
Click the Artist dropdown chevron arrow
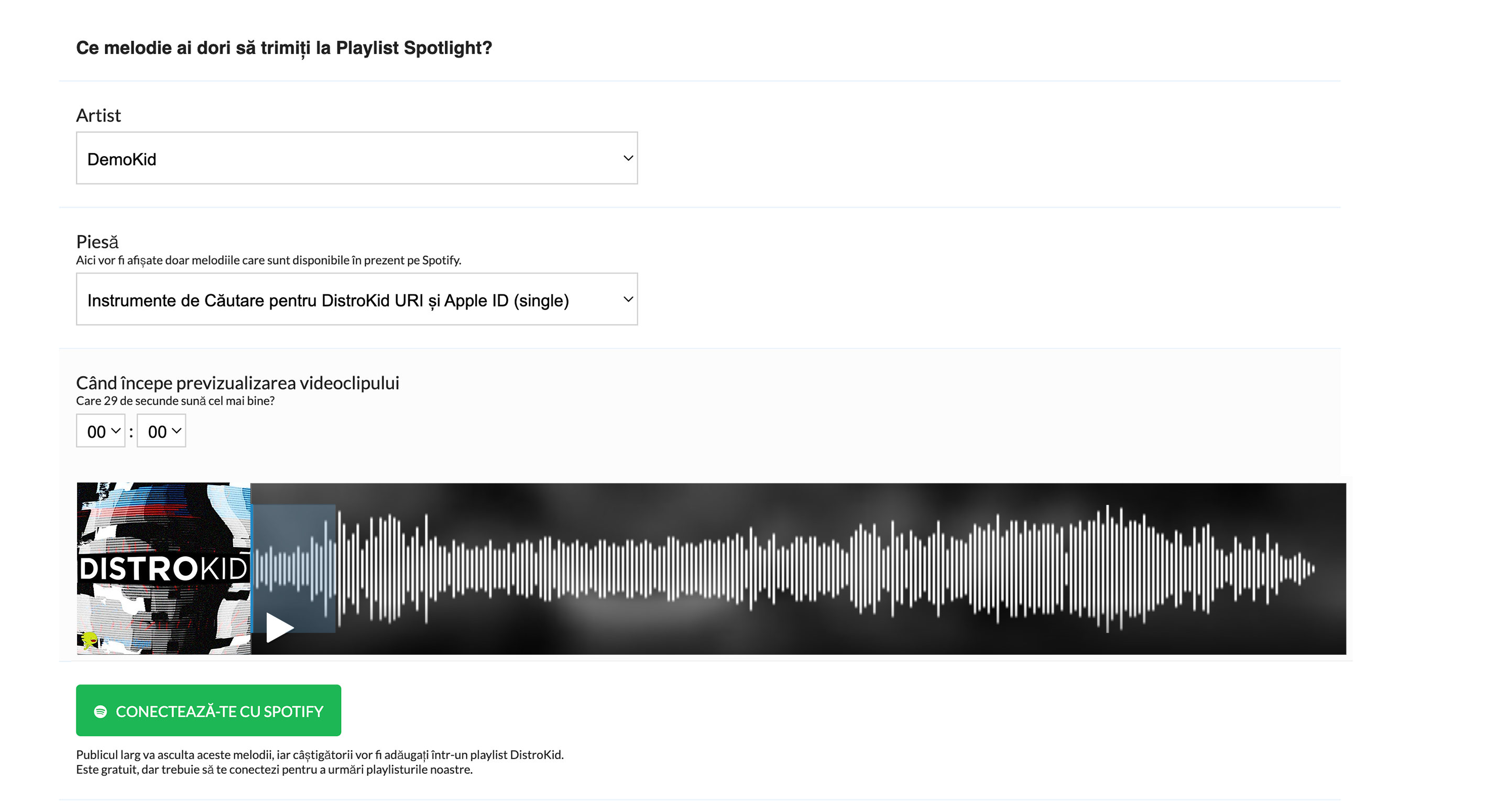[628, 158]
